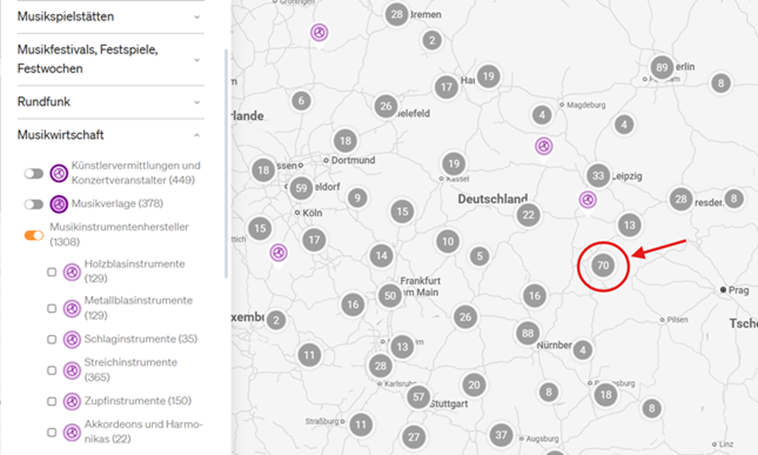The width and height of the screenshot is (758, 455).
Task: Open cluster 59 near Düsseldorf
Action: [301, 188]
